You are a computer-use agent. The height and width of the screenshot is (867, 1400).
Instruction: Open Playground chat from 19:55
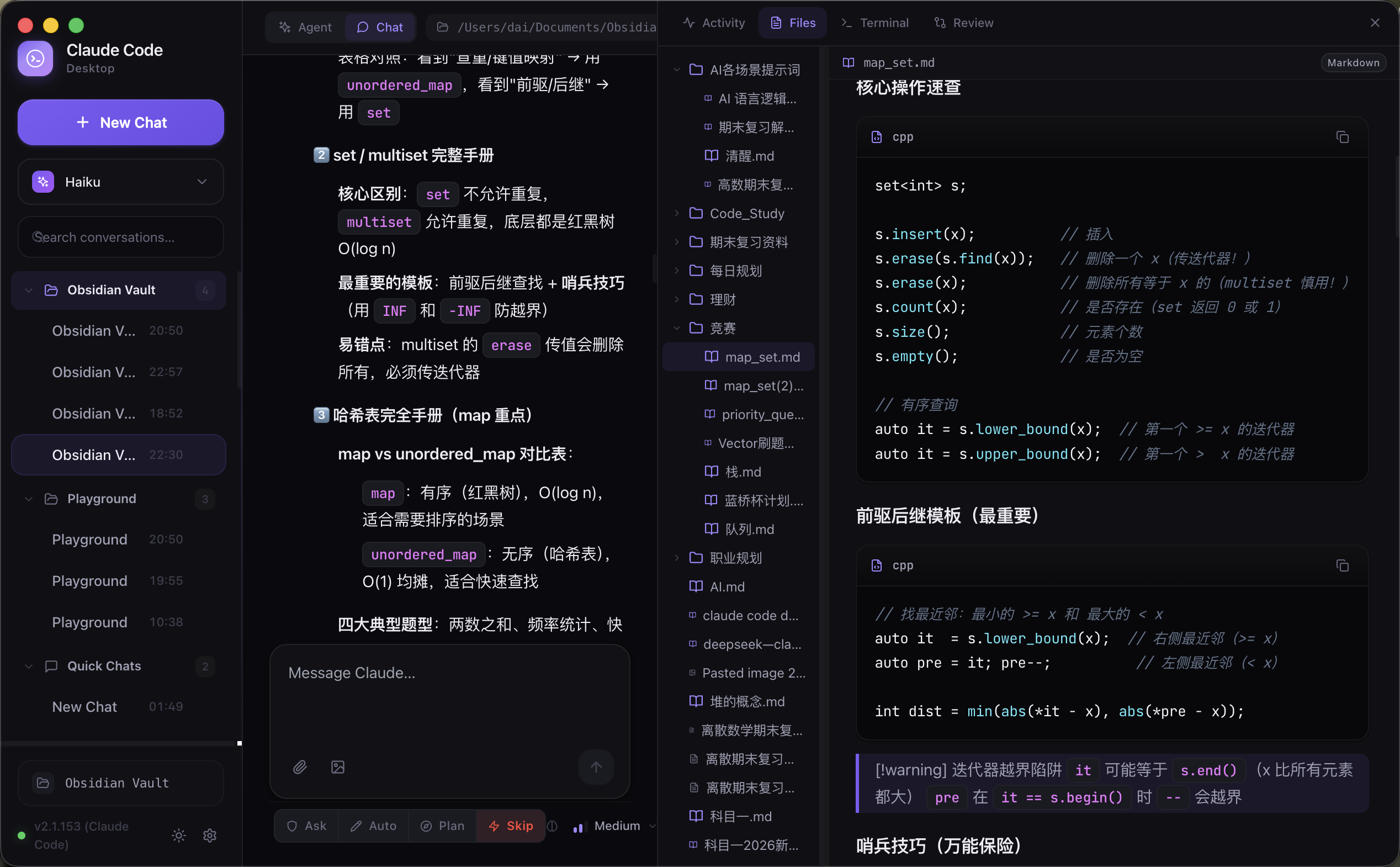pos(119,581)
